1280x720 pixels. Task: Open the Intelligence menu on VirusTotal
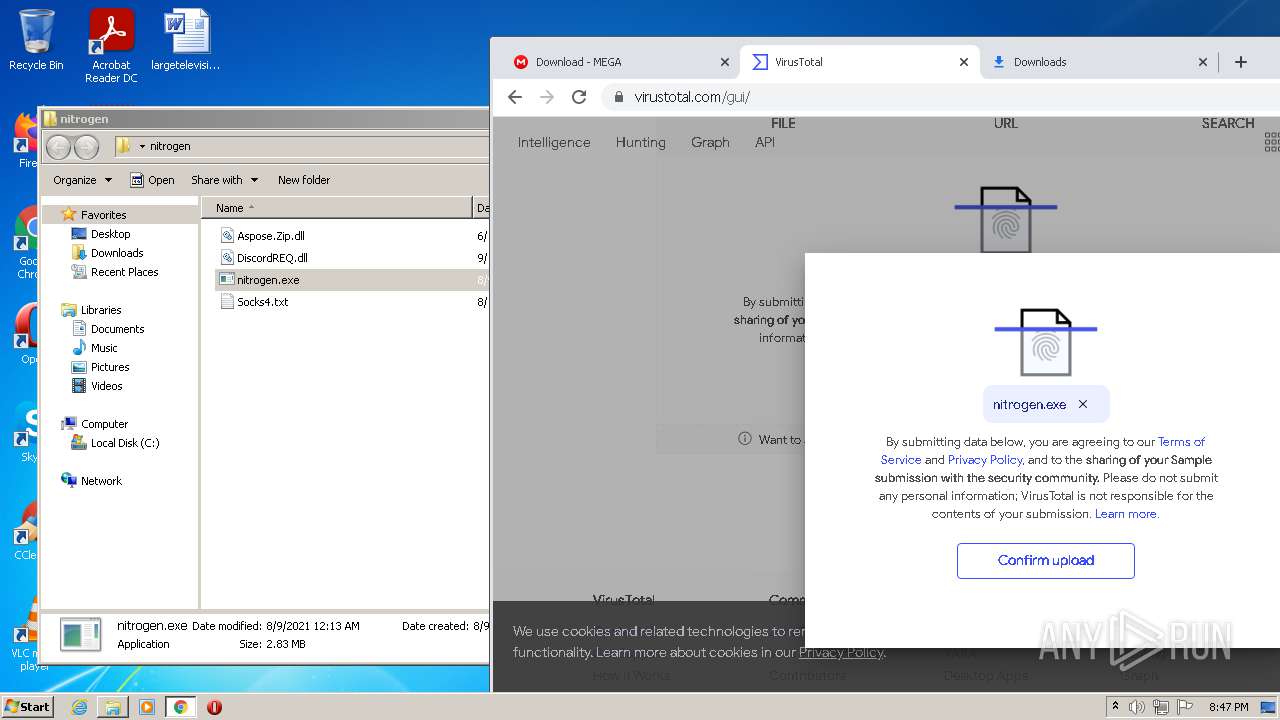[554, 142]
